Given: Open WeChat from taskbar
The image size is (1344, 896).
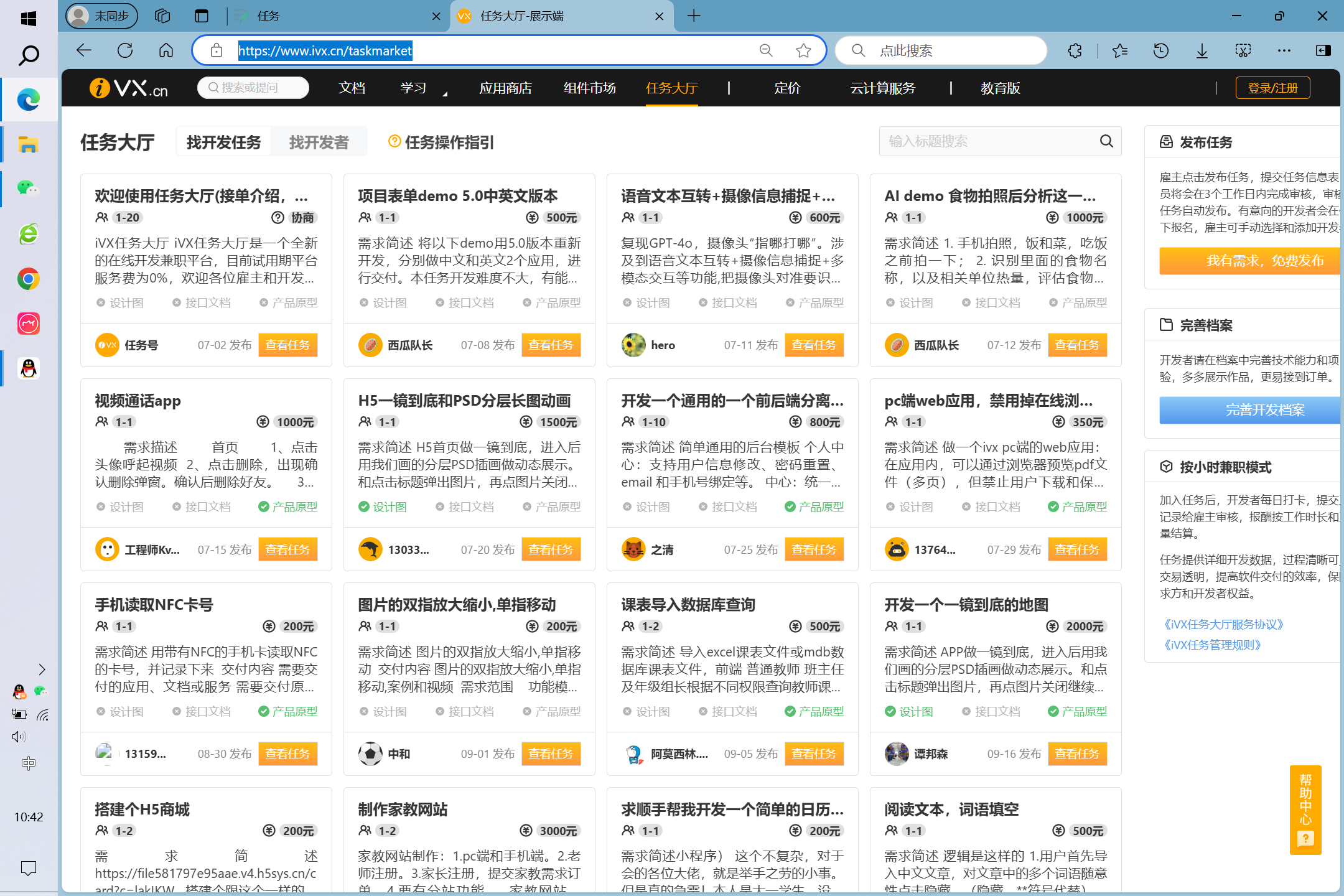Looking at the screenshot, I should tap(28, 188).
